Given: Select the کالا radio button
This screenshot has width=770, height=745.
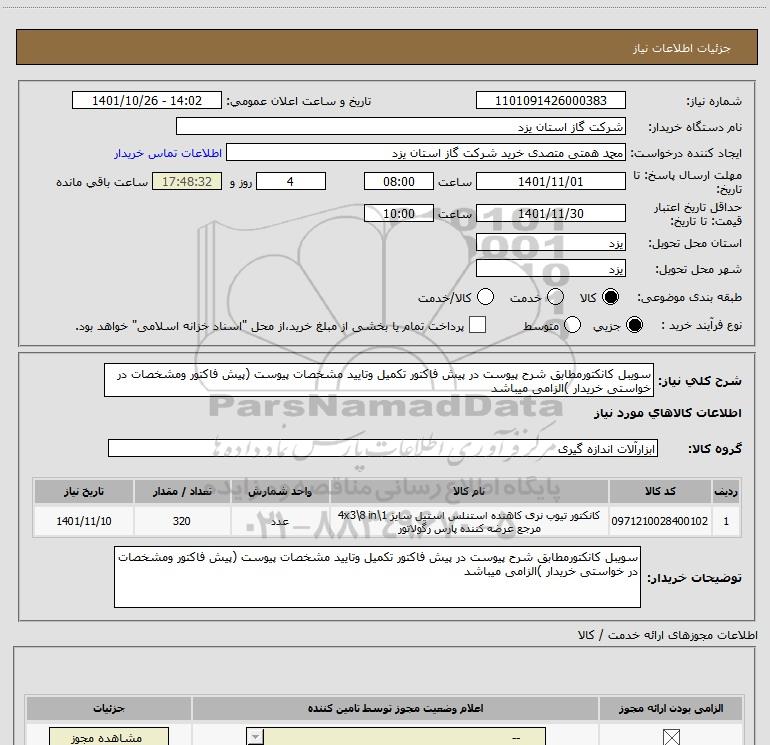Looking at the screenshot, I should [610, 297].
